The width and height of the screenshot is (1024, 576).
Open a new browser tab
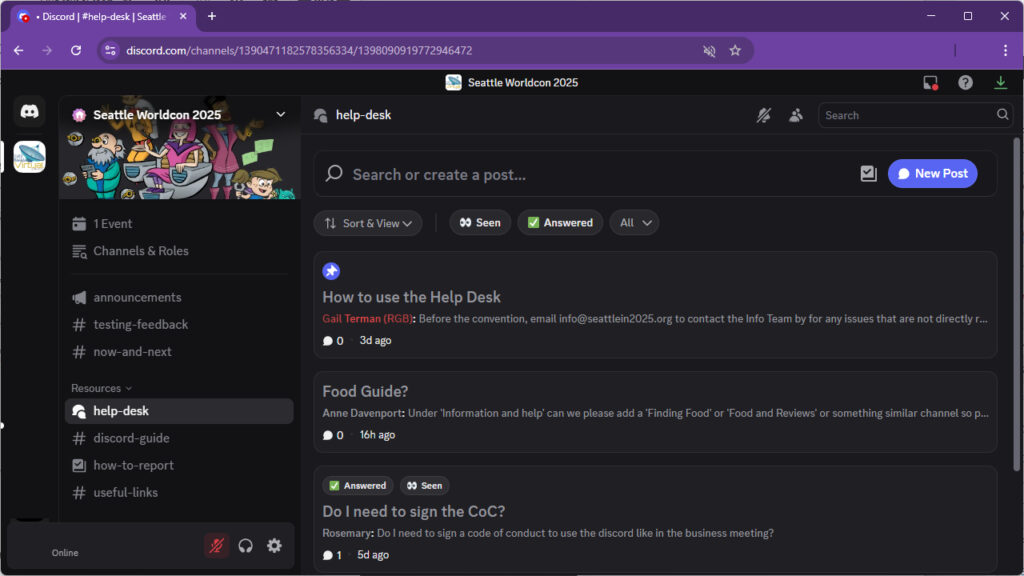point(212,16)
